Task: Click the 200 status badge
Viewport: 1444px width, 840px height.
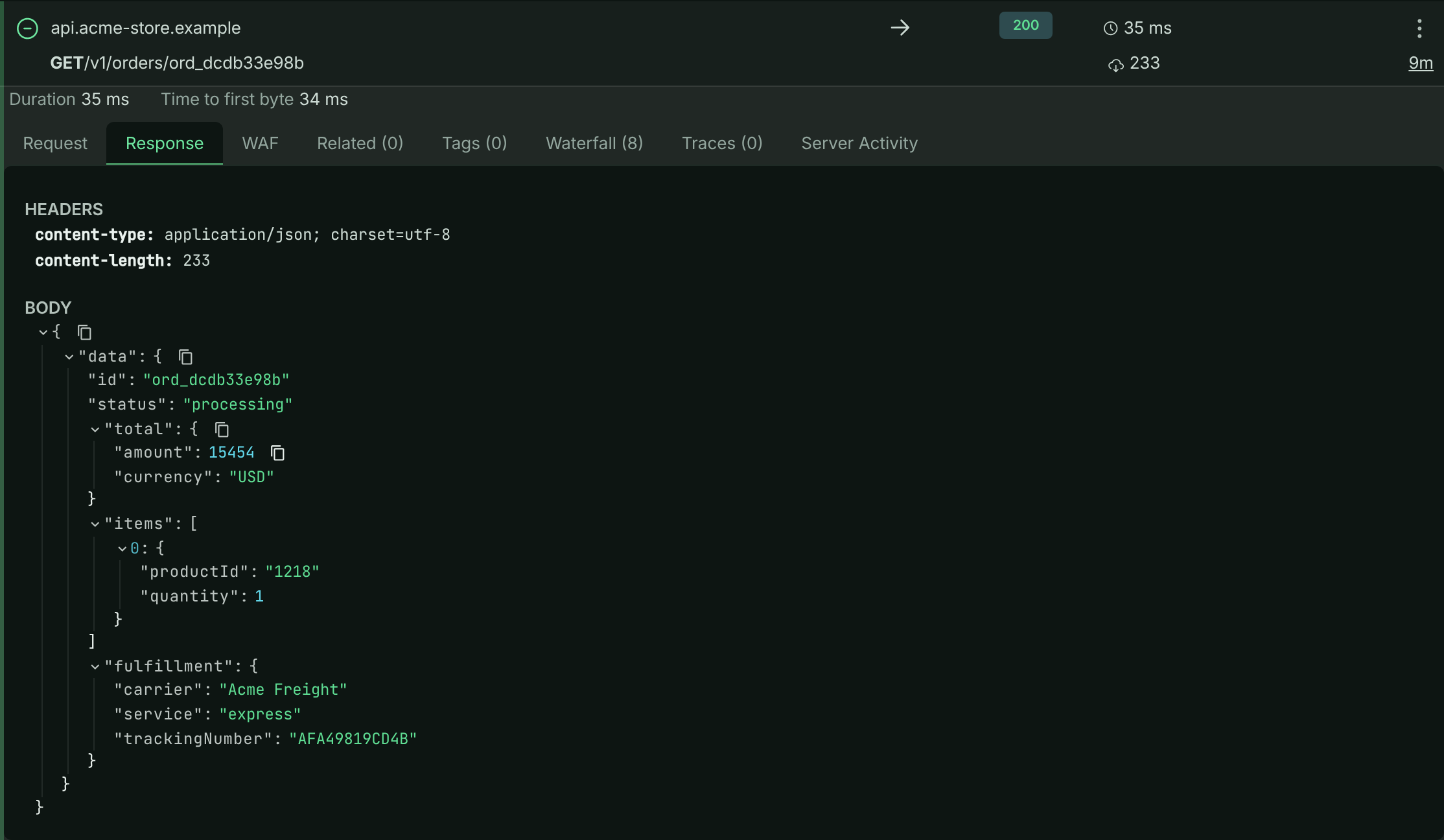Action: pyautogui.click(x=1025, y=25)
